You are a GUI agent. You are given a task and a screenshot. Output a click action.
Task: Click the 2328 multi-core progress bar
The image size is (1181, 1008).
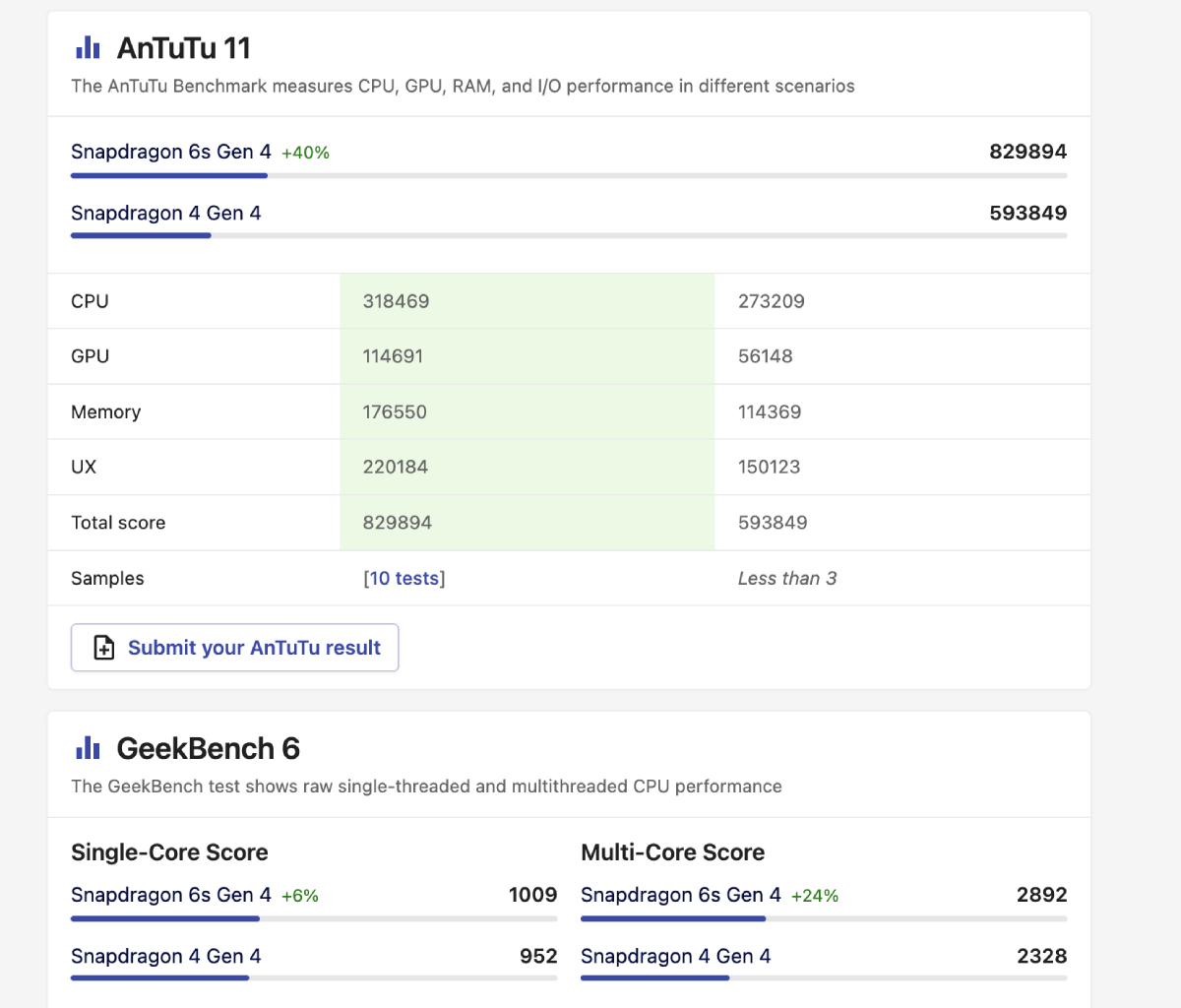coord(824,978)
